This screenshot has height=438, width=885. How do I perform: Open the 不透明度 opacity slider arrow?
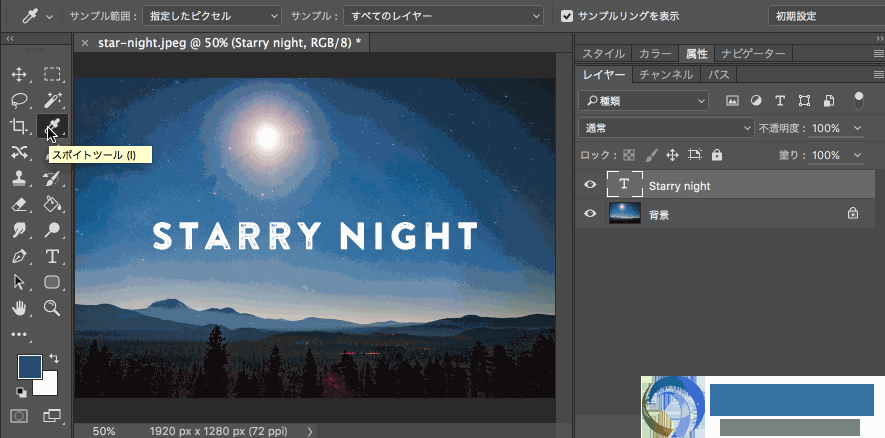(x=858, y=128)
